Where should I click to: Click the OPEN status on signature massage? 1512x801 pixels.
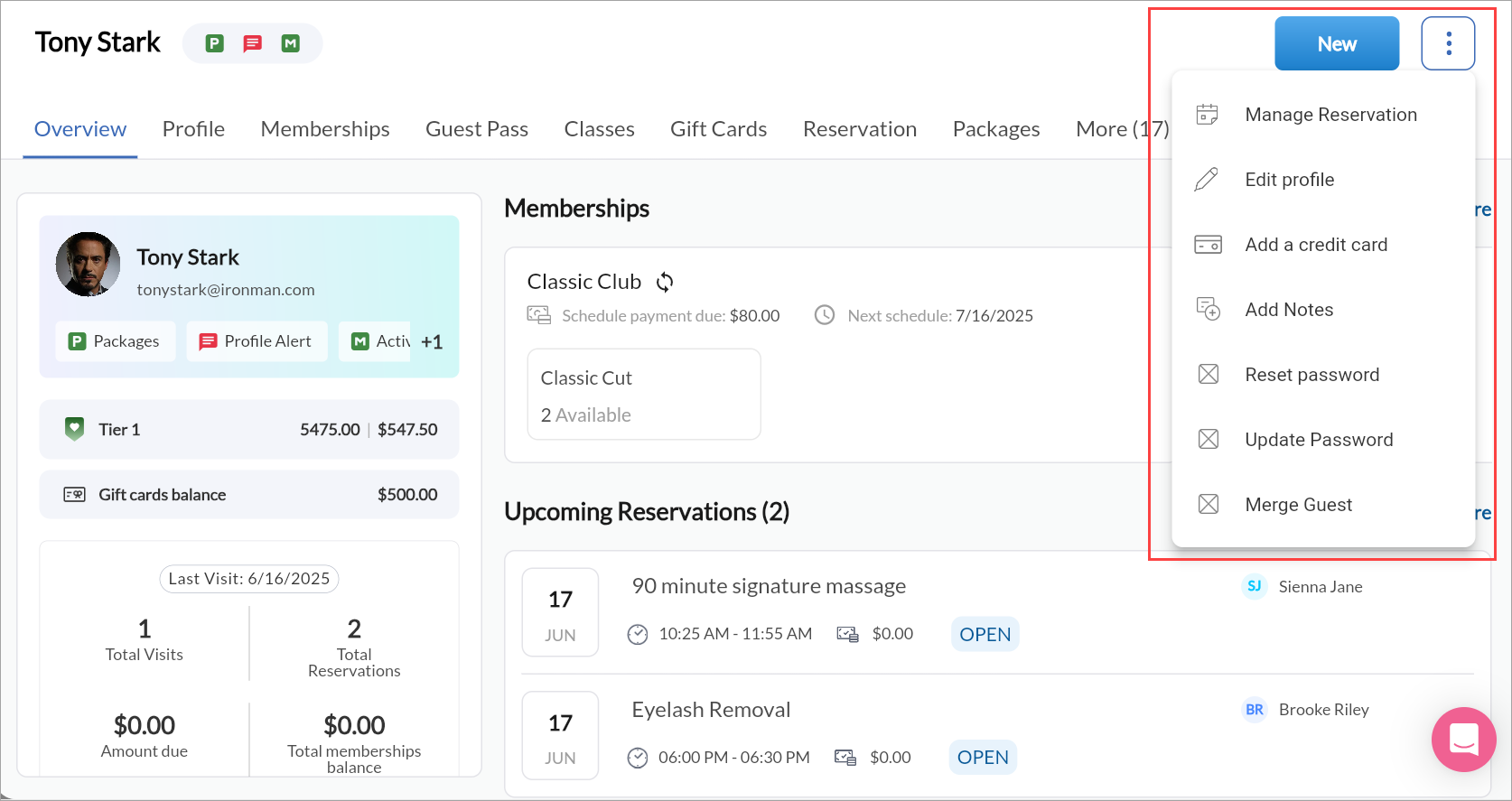tap(985, 635)
